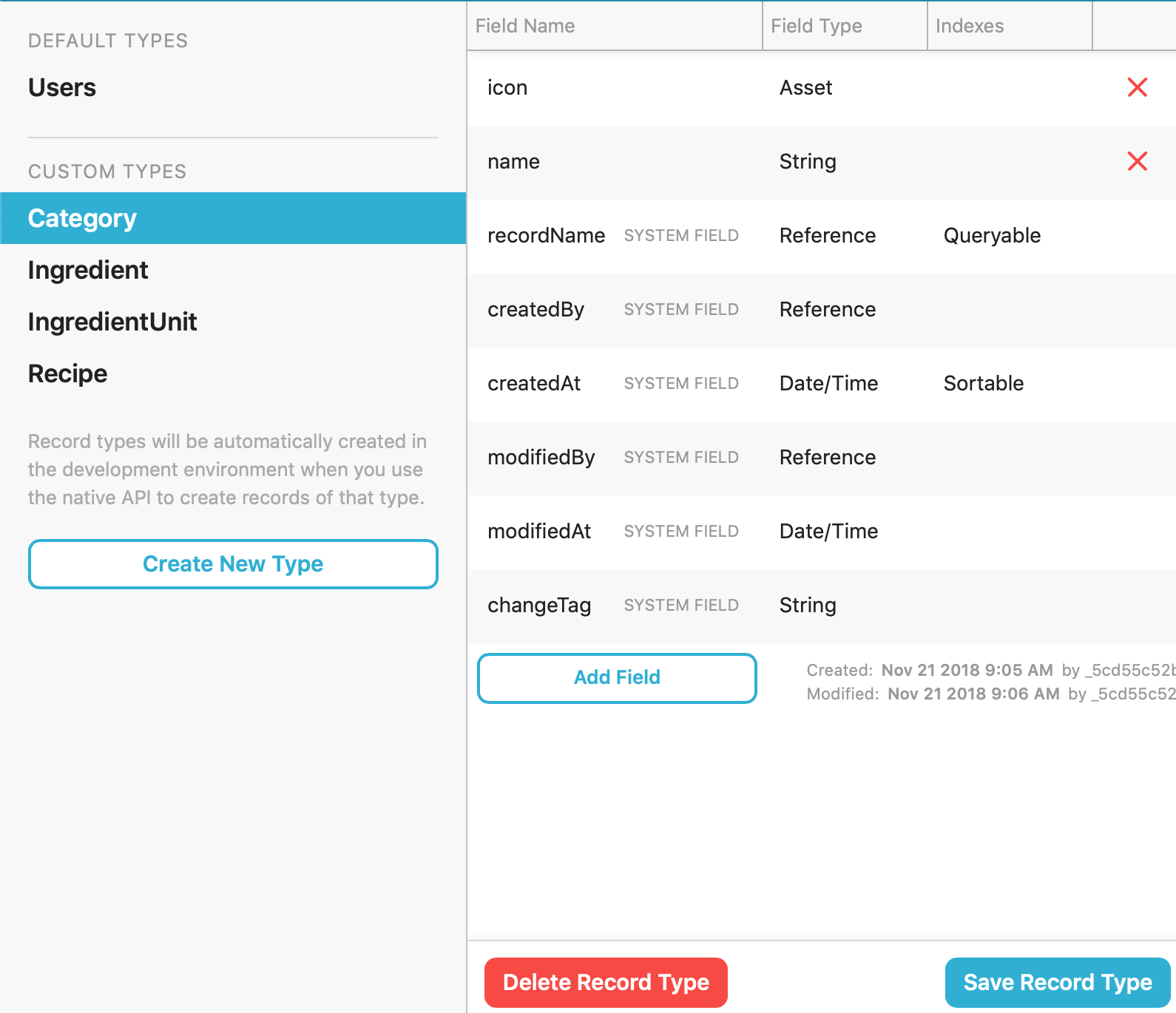Open the String type of name field
Image resolution: width=1176 pixels, height=1013 pixels.
coord(808,162)
